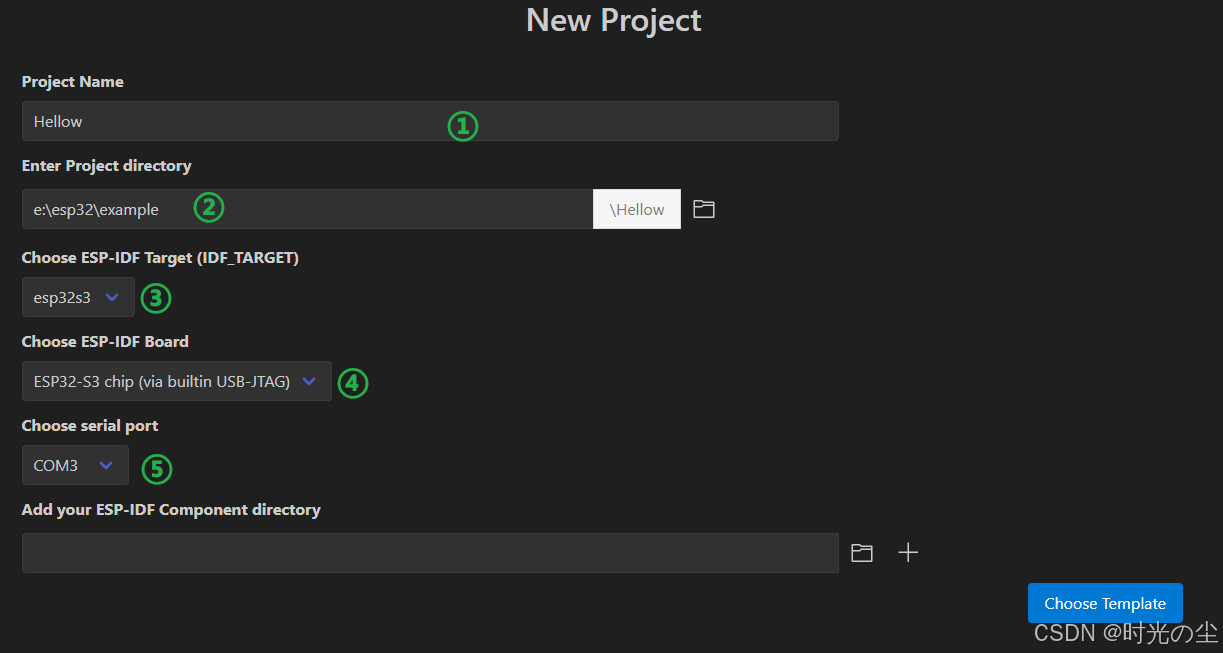
Task: Click the Choose Template button
Action: [1105, 603]
